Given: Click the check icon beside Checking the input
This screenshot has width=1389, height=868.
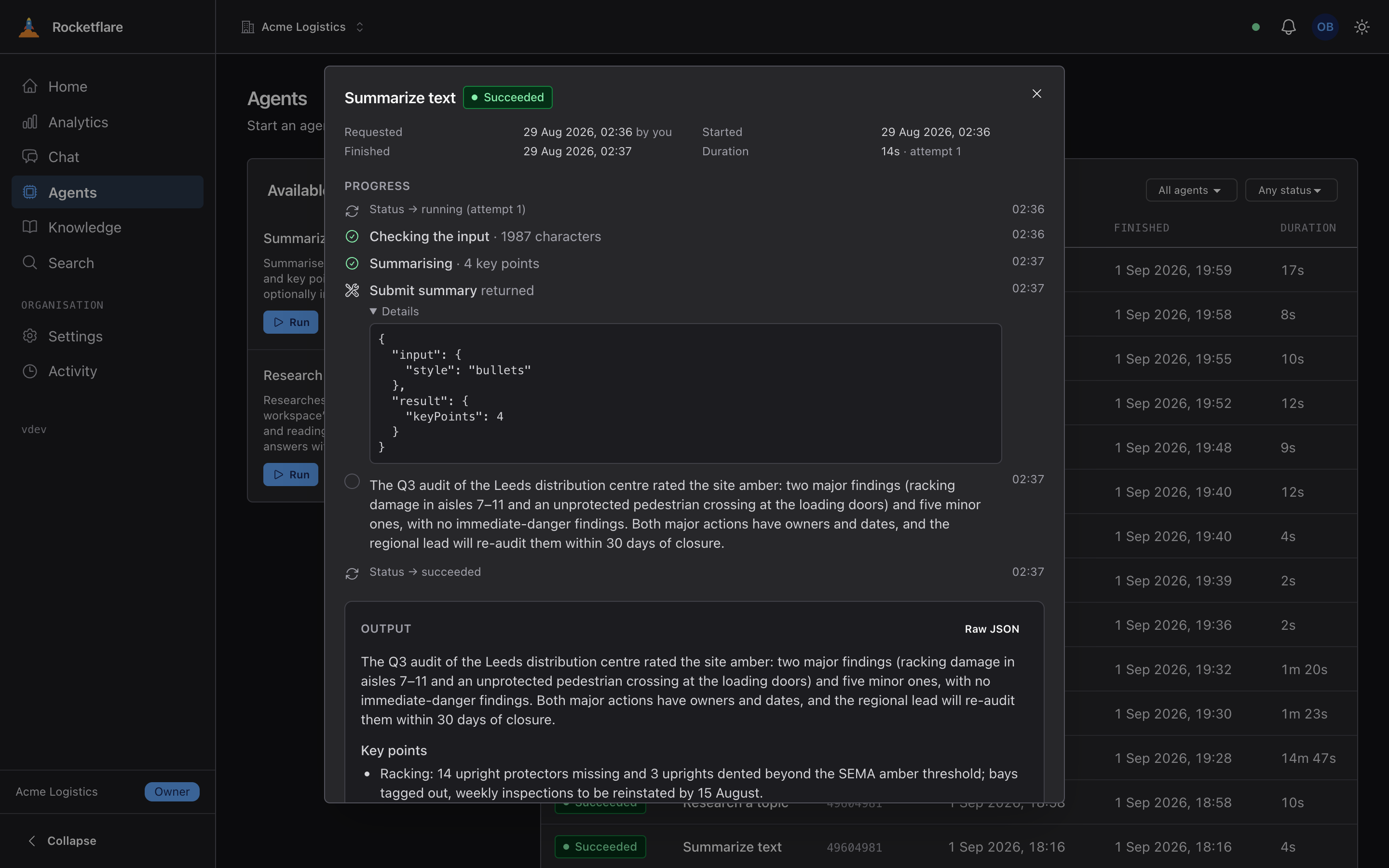Looking at the screenshot, I should pos(352,236).
